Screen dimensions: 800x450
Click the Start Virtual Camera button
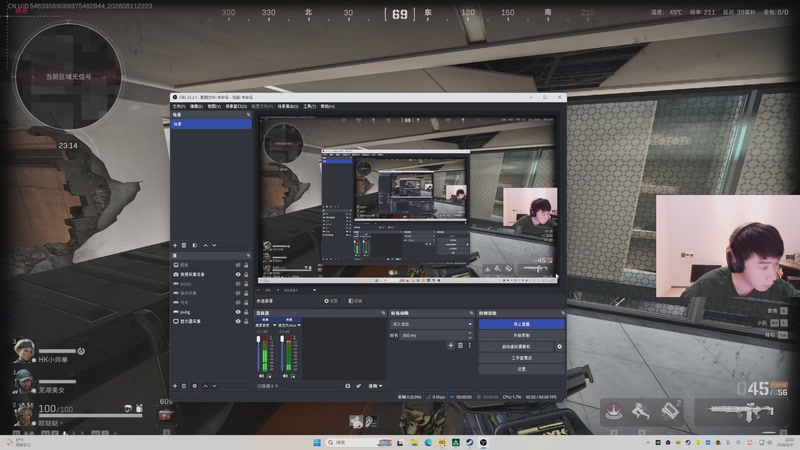click(516, 346)
